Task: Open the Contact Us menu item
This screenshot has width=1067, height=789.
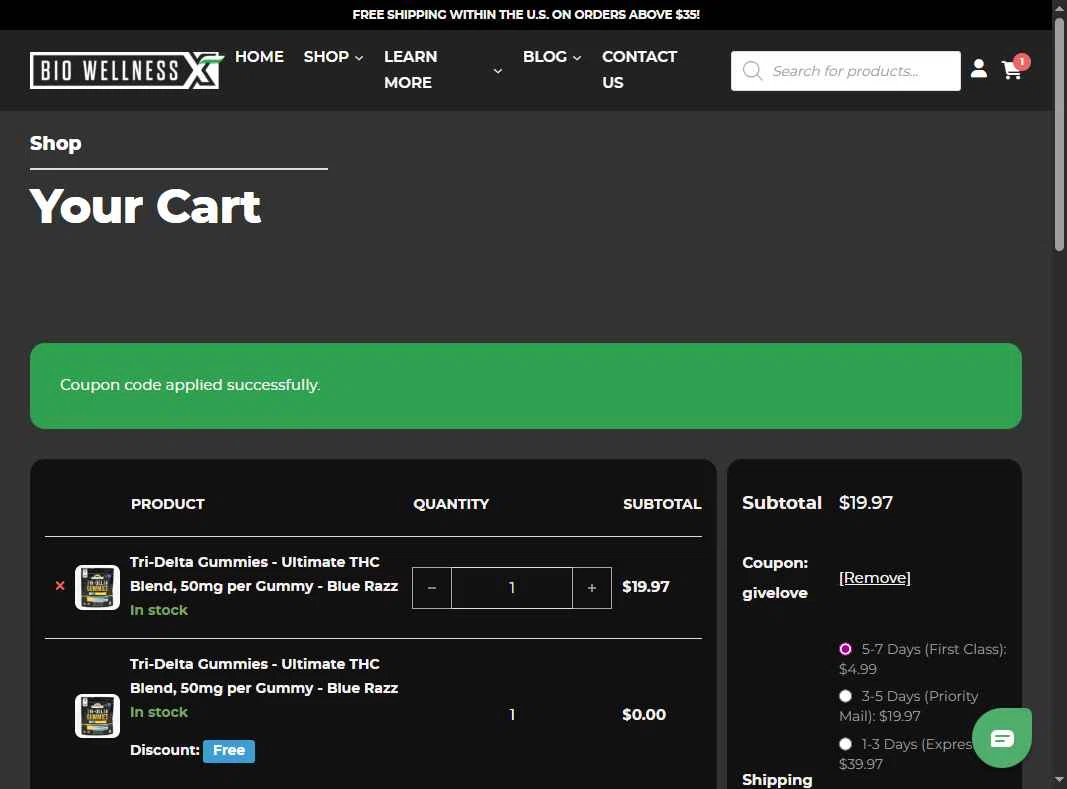Action: coord(639,69)
